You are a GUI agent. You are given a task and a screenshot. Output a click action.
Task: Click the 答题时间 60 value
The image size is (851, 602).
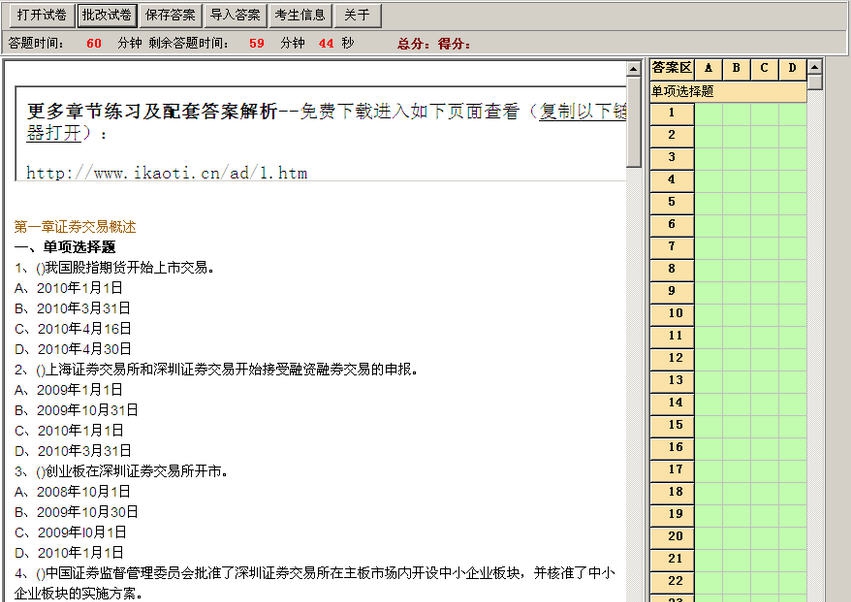pos(94,43)
